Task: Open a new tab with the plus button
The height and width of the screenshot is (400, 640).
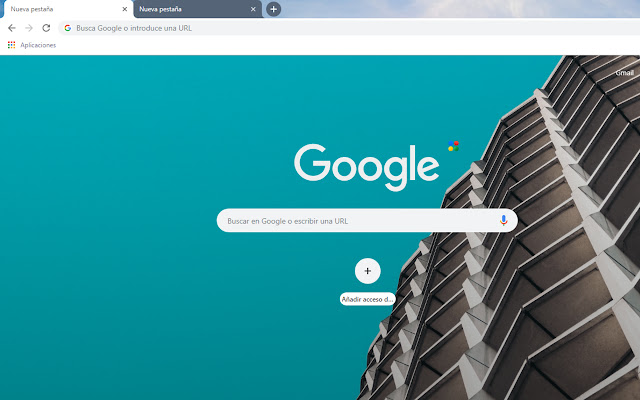Action: tap(273, 9)
